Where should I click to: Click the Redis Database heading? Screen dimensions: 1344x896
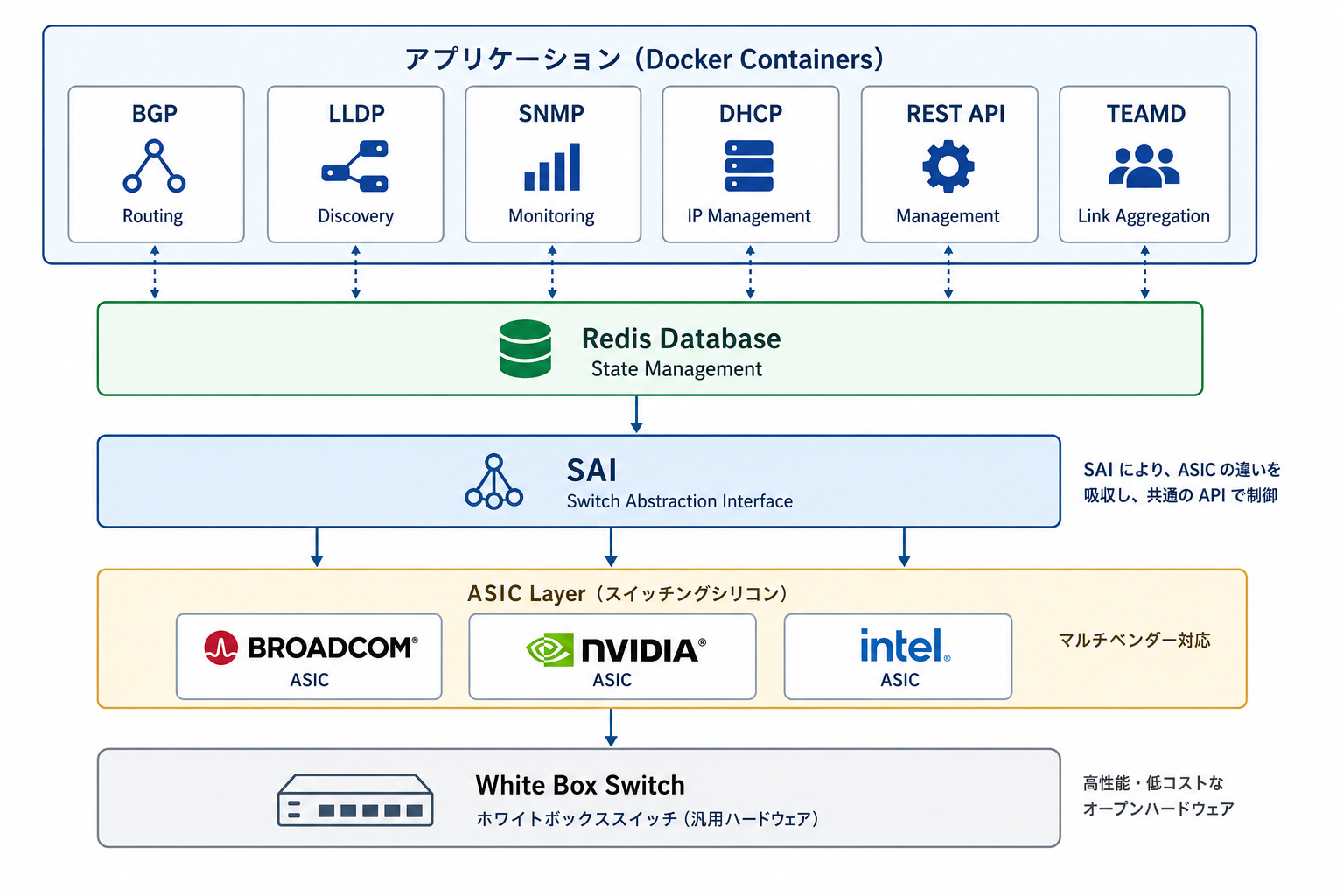681,339
